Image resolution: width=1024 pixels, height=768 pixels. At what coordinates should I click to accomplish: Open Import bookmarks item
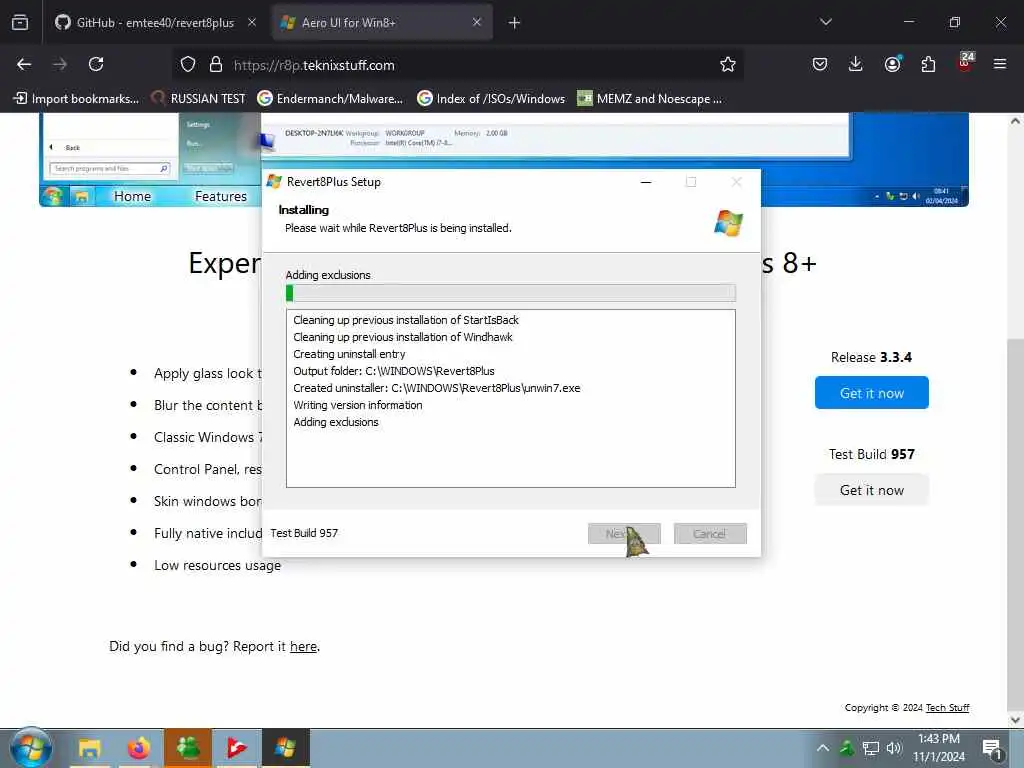click(x=76, y=99)
